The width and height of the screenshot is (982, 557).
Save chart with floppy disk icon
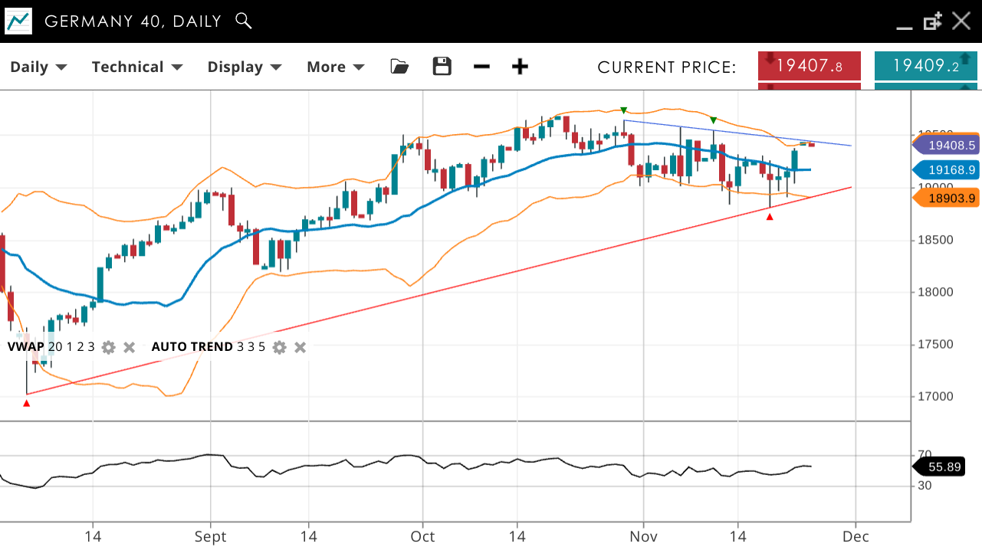(x=441, y=67)
